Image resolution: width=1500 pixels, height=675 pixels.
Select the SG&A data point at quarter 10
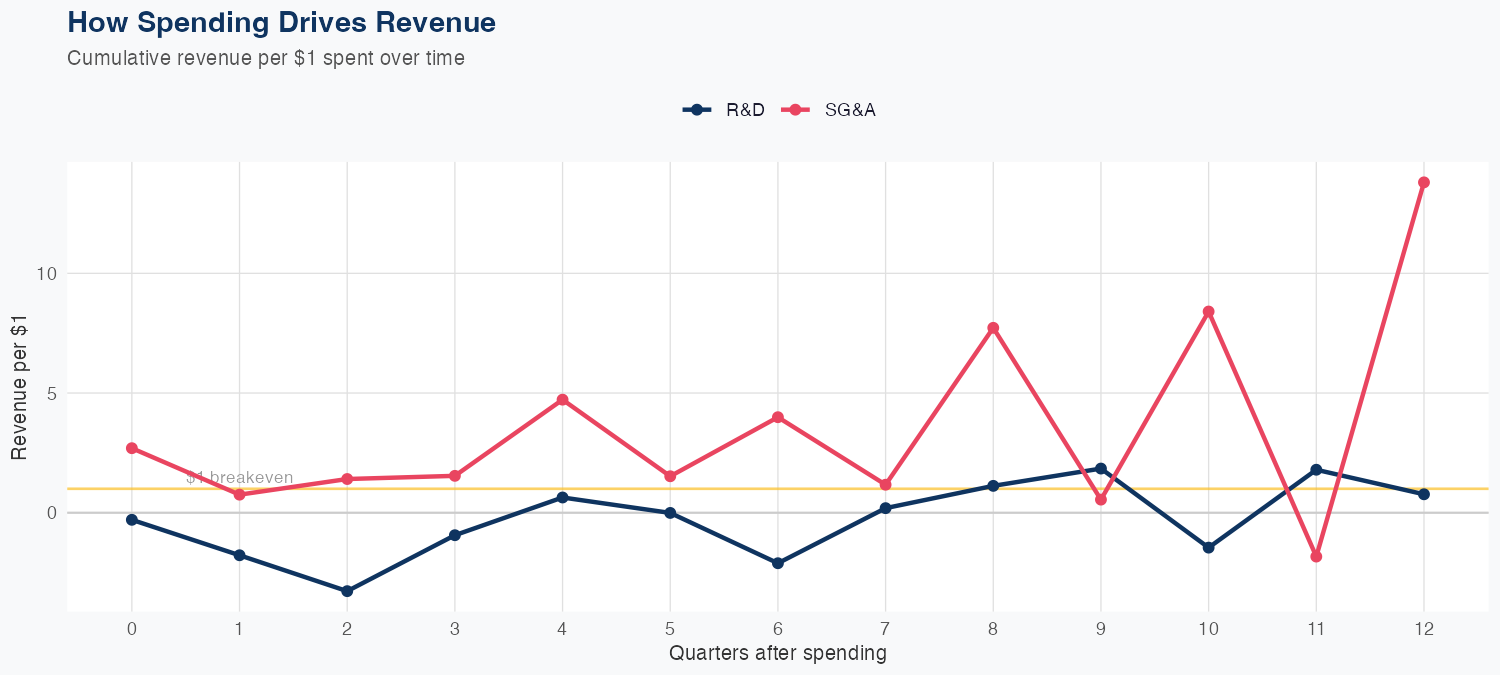1208,312
